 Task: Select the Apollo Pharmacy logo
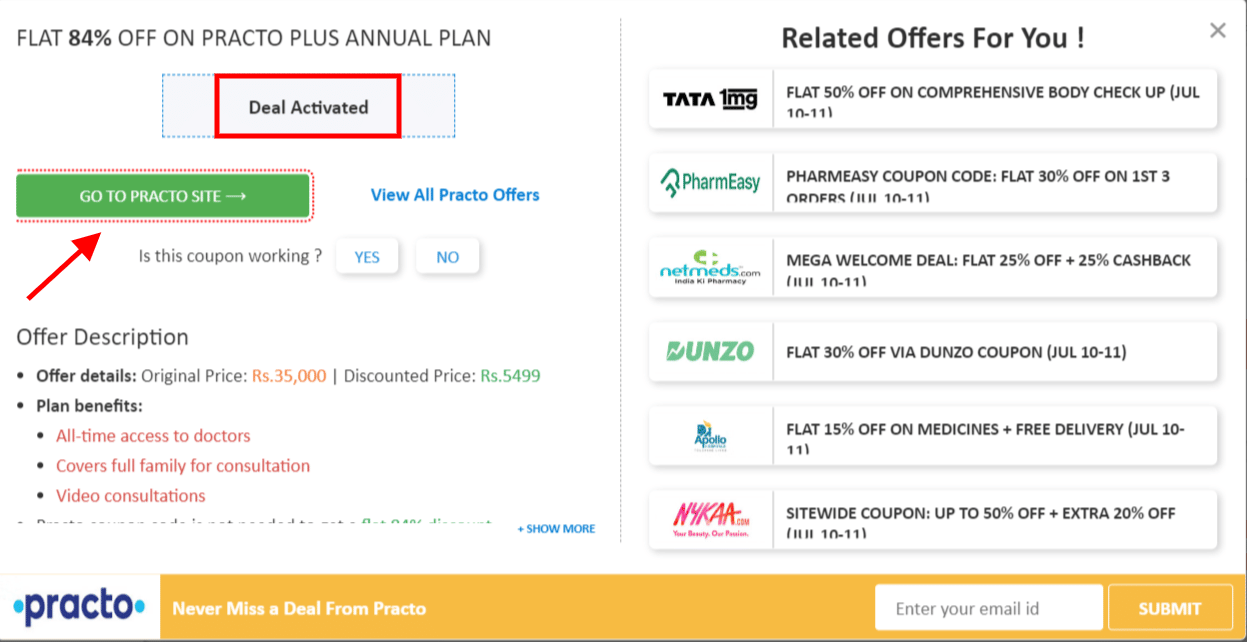(x=710, y=435)
